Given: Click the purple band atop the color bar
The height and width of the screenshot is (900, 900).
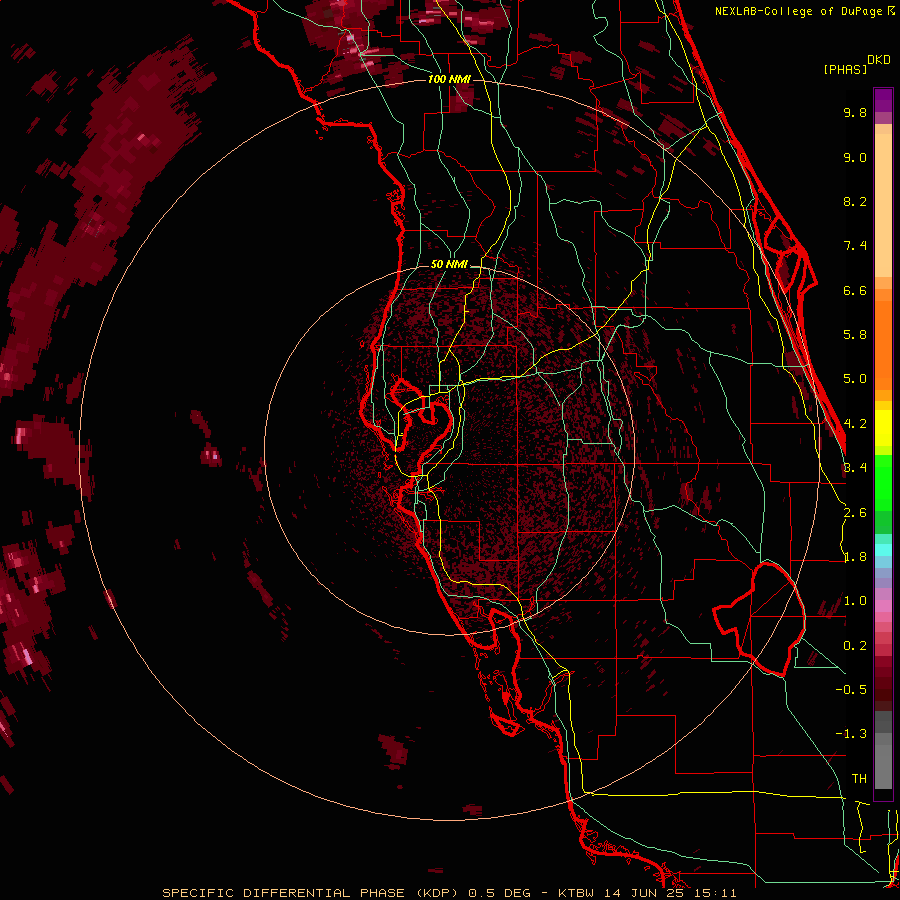Looking at the screenshot, I should click(x=883, y=100).
